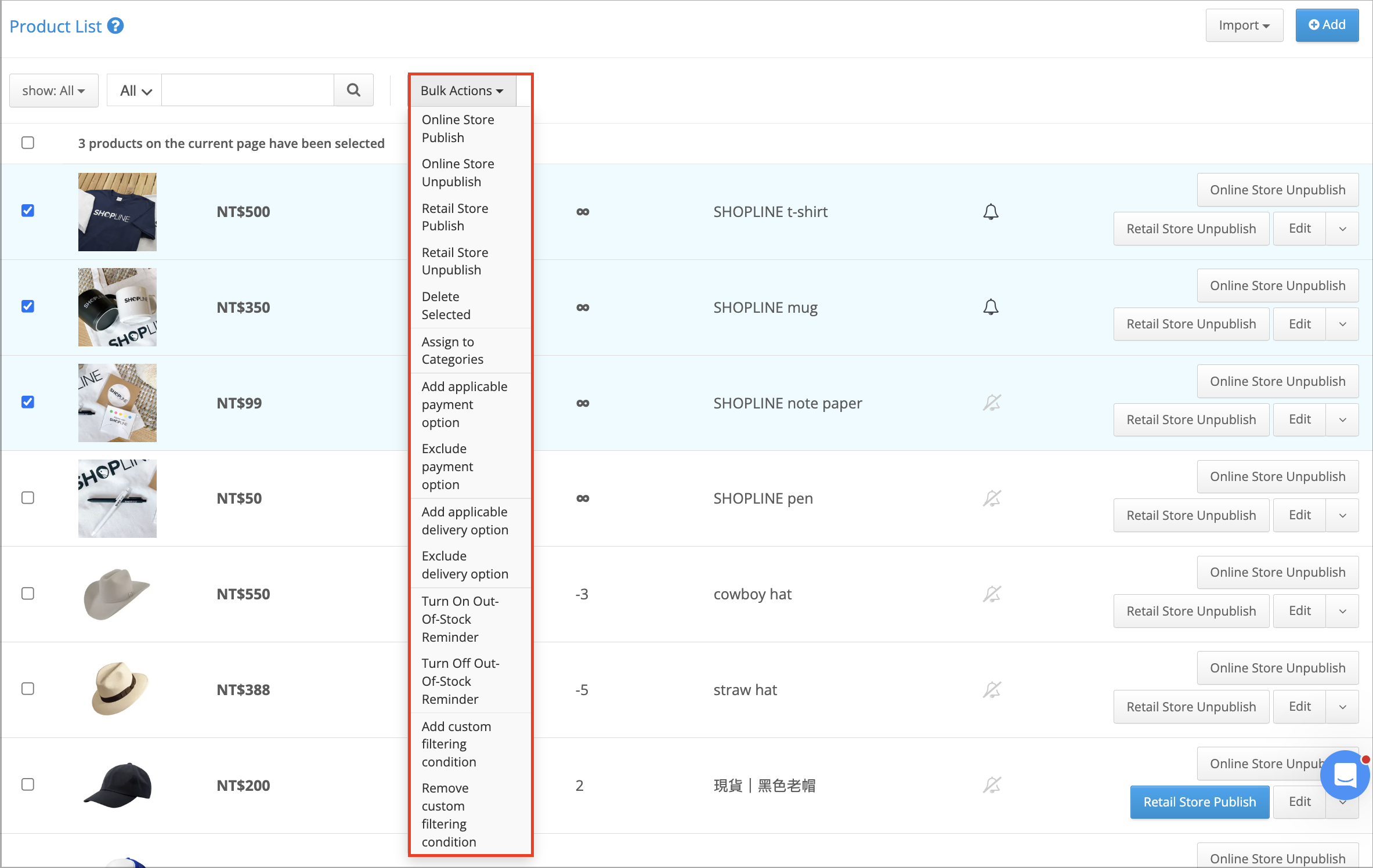Select Add custom filtering condition
Viewport: 1373px width, 868px height.
click(x=471, y=744)
